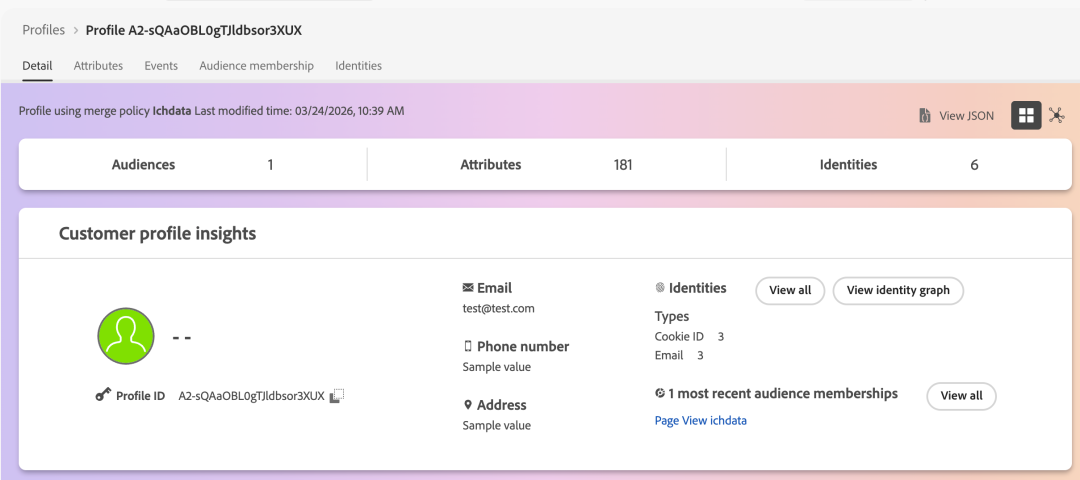Click View all for audience memberships
Screen dimensions: 1080x480
(961, 396)
